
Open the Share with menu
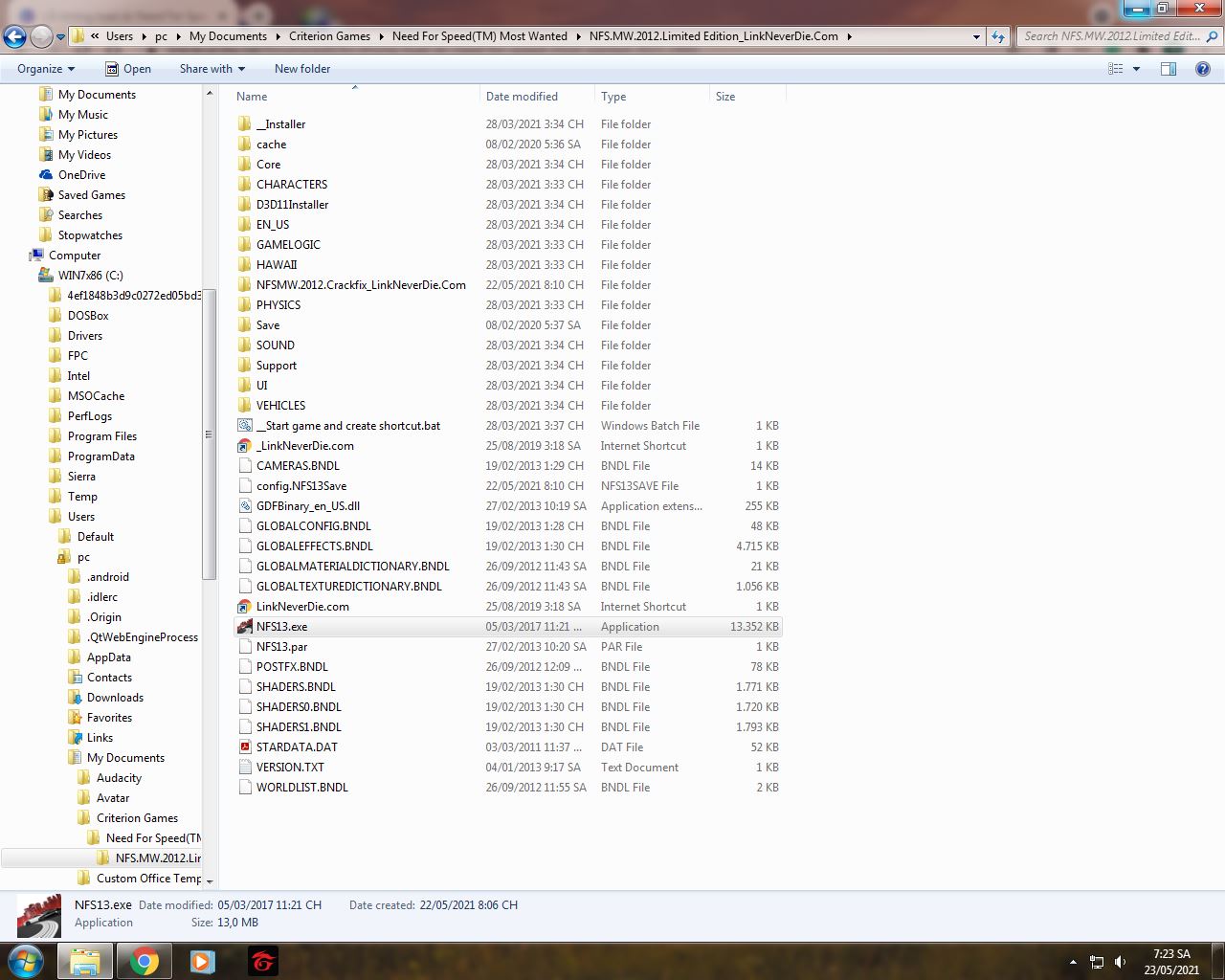click(x=212, y=69)
